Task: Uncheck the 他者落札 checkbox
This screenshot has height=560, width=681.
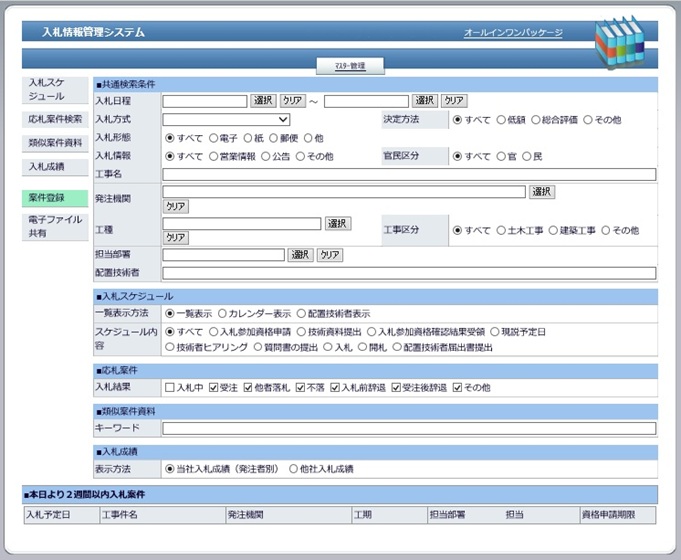Action: pos(250,387)
